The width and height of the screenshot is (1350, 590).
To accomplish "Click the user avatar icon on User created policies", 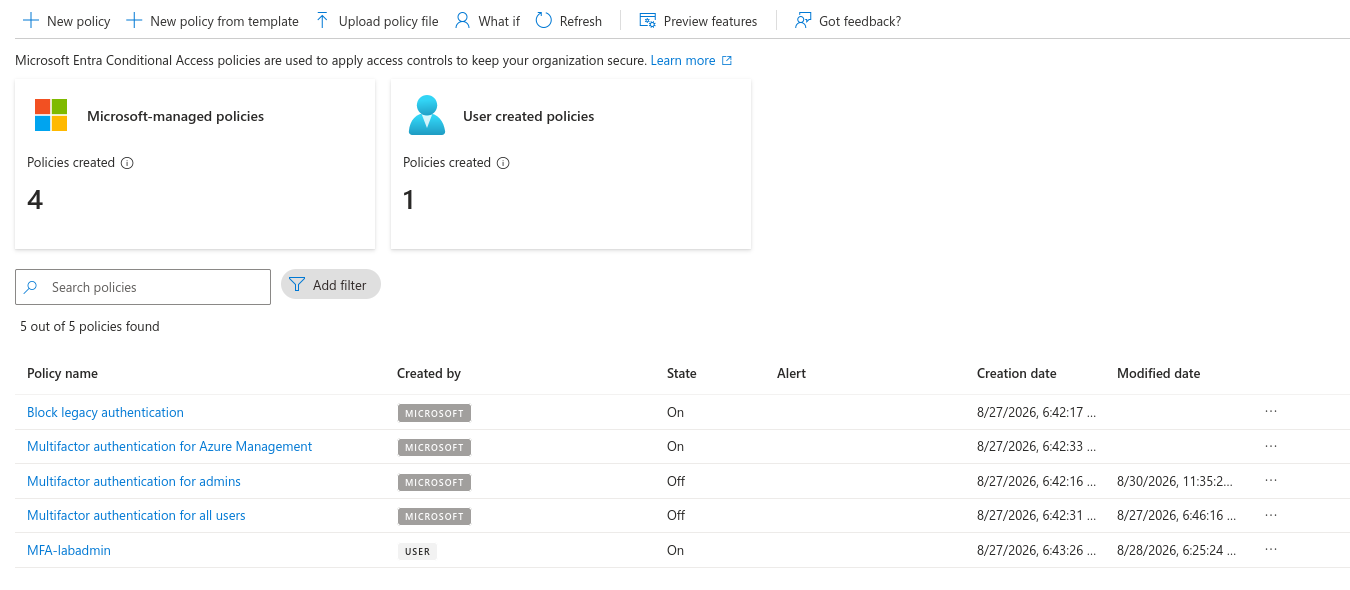I will [427, 115].
